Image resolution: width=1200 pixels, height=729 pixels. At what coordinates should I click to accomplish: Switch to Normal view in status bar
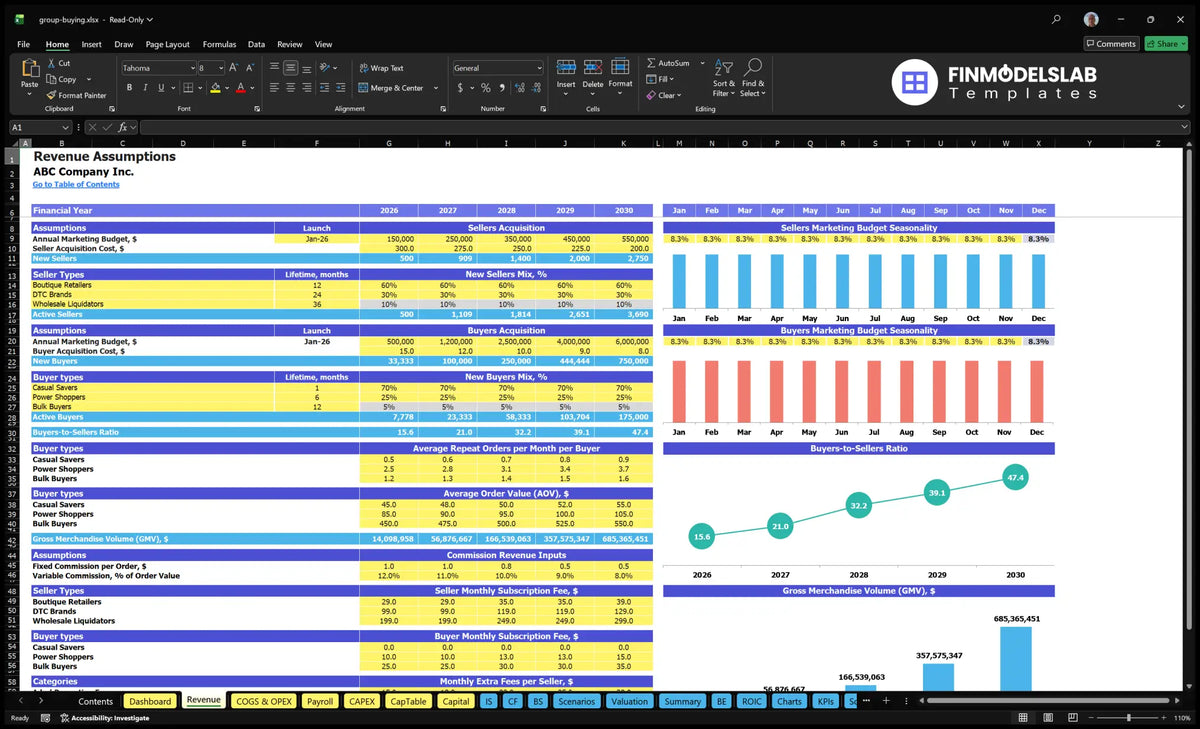click(1022, 718)
